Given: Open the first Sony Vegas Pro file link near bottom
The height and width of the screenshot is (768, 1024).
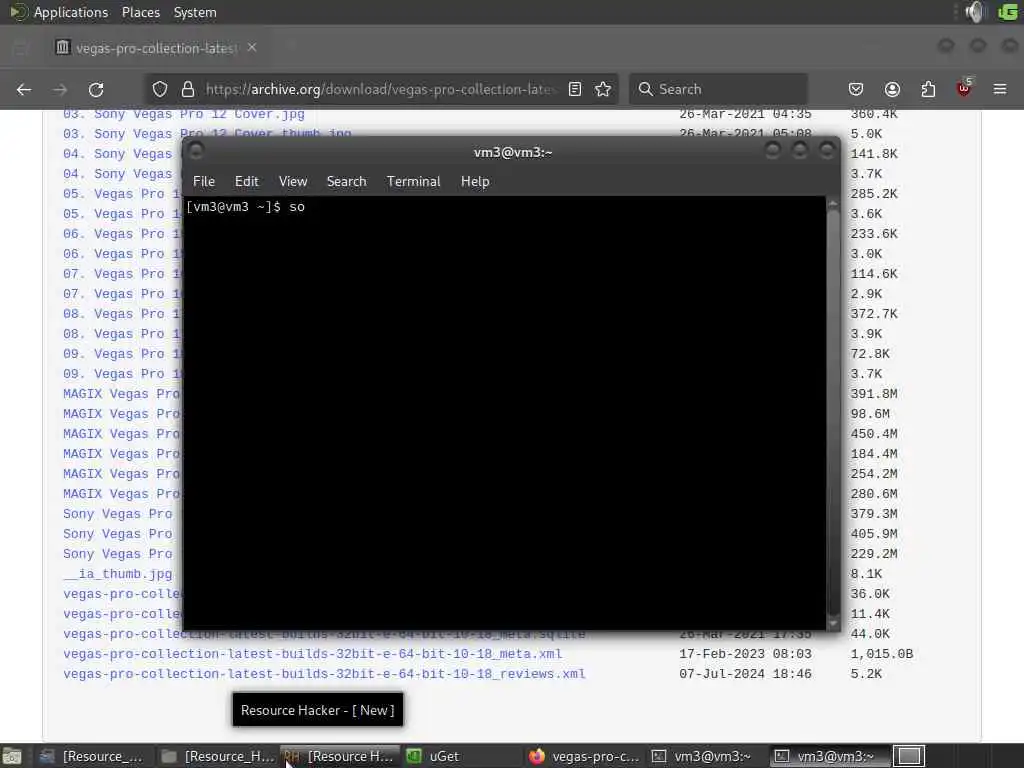Looking at the screenshot, I should pos(118,514).
